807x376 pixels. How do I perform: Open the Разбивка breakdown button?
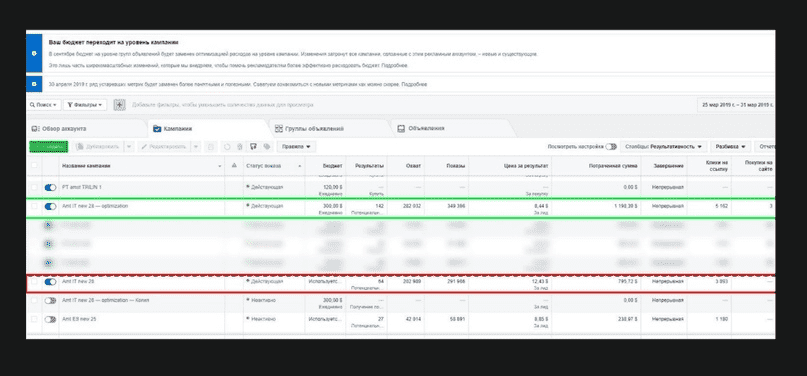point(731,147)
